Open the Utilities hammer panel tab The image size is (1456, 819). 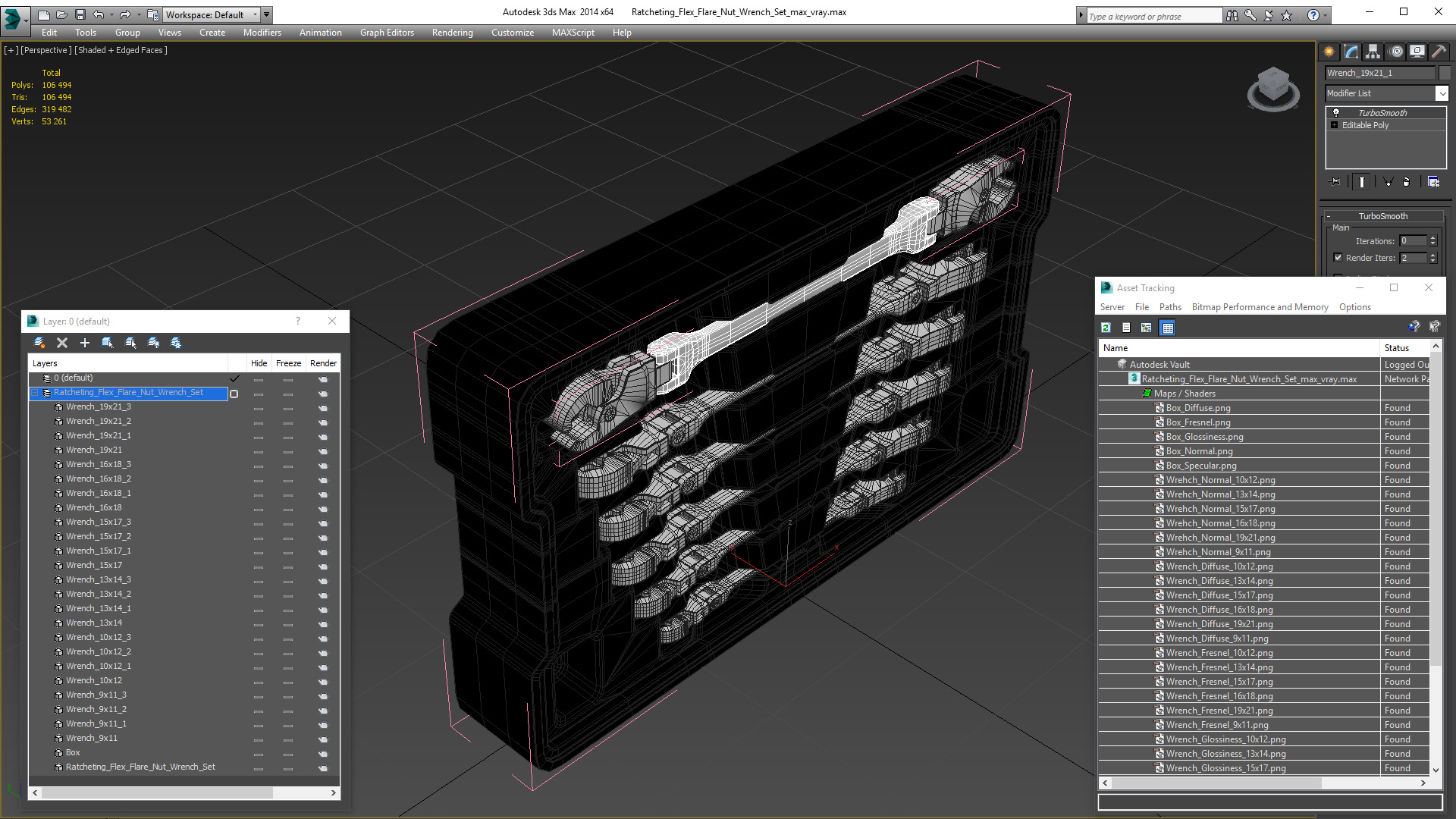click(x=1439, y=52)
